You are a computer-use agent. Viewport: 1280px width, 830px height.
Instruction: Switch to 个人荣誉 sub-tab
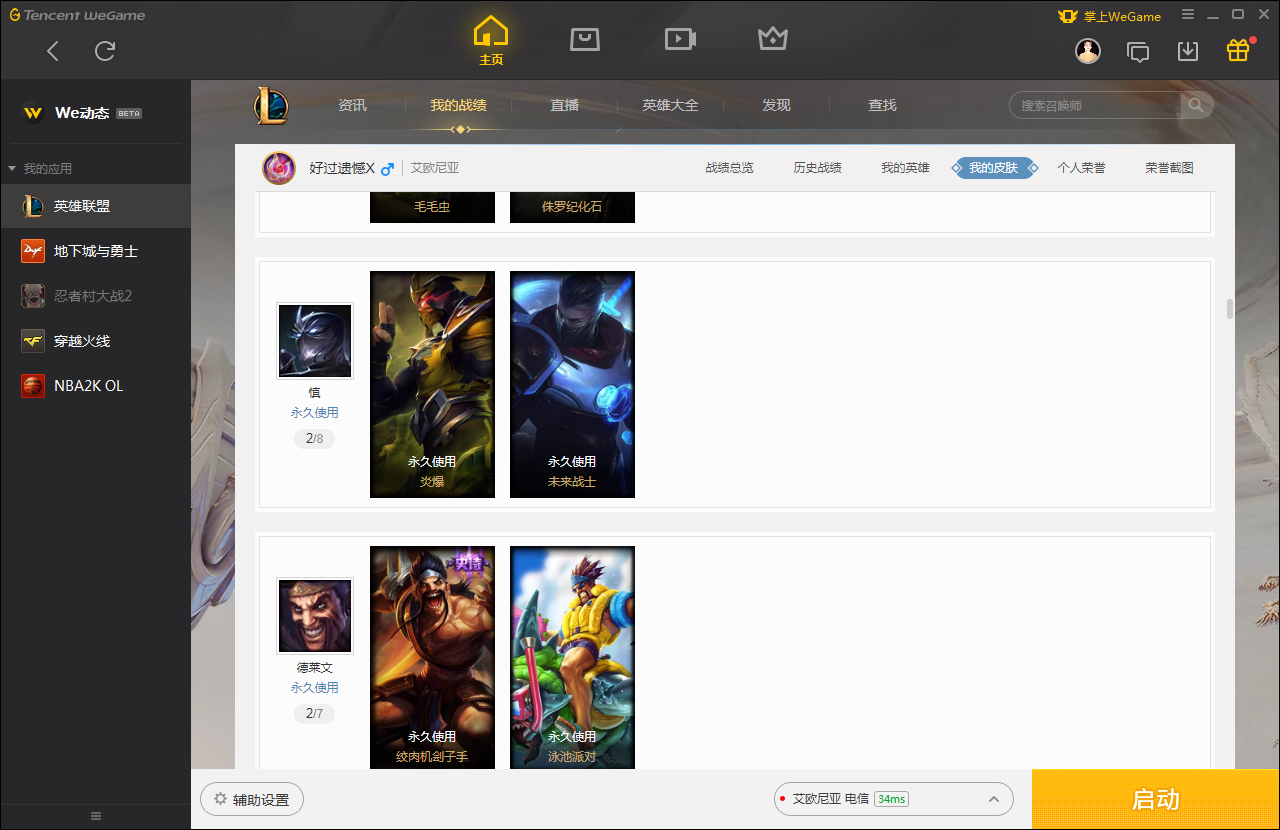(x=1081, y=168)
